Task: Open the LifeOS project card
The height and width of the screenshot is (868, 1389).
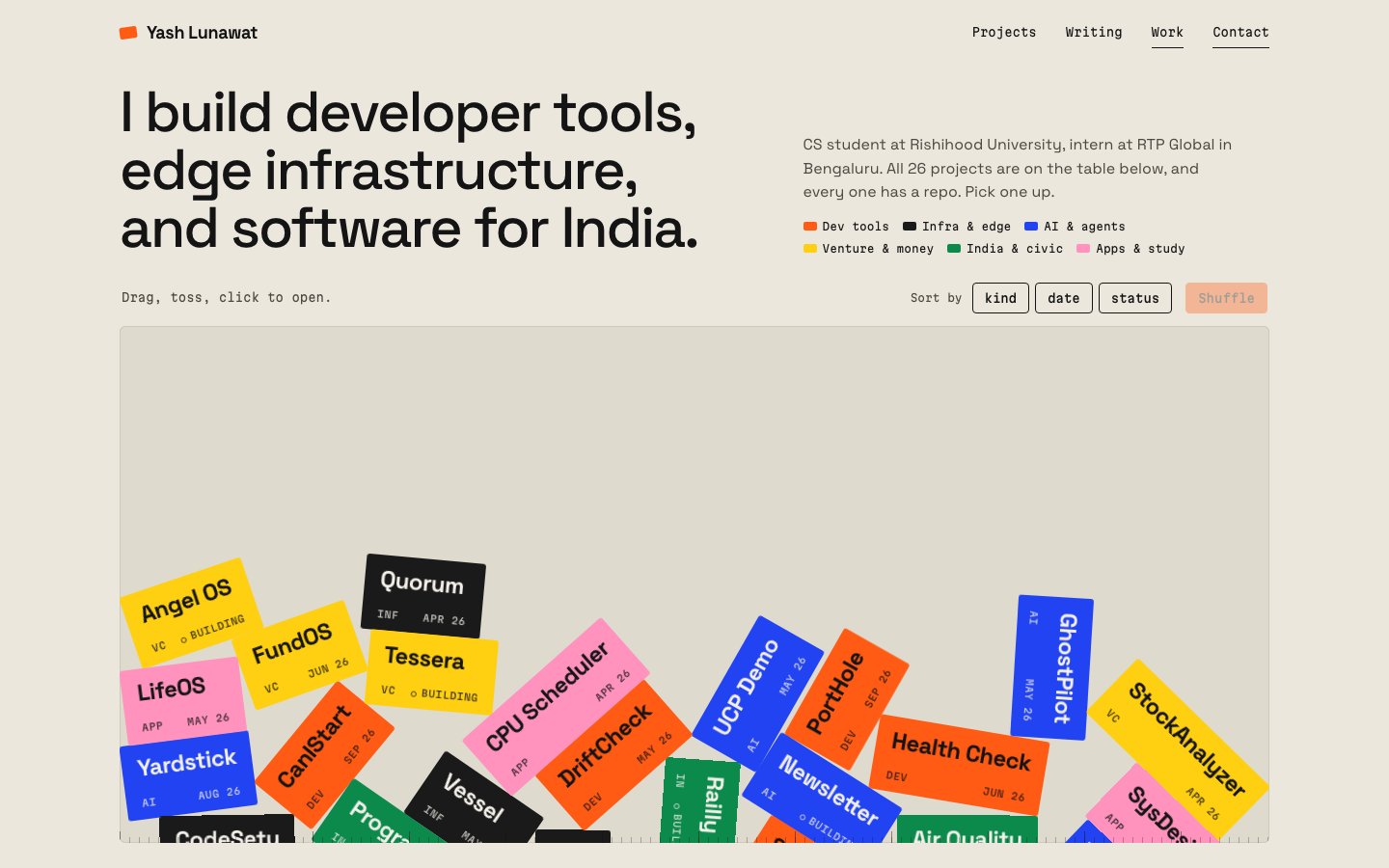Action: pos(182,700)
